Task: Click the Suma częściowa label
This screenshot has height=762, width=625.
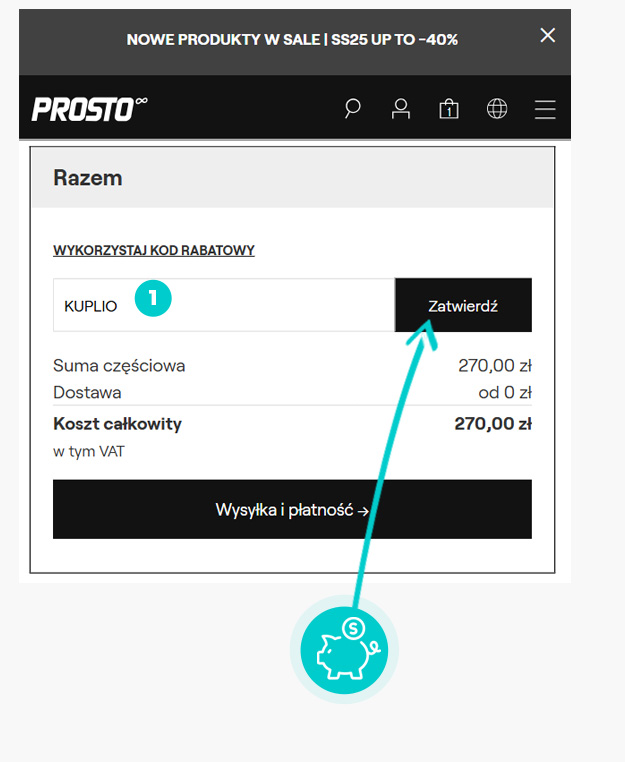Action: (119, 366)
